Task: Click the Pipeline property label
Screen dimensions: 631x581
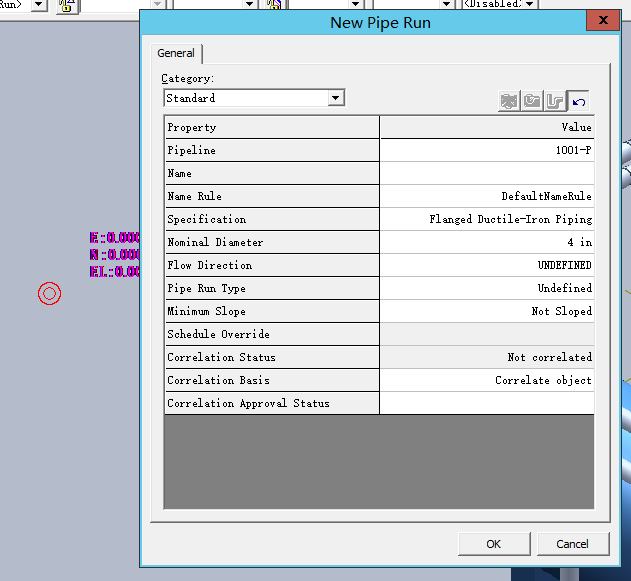Action: (x=272, y=150)
